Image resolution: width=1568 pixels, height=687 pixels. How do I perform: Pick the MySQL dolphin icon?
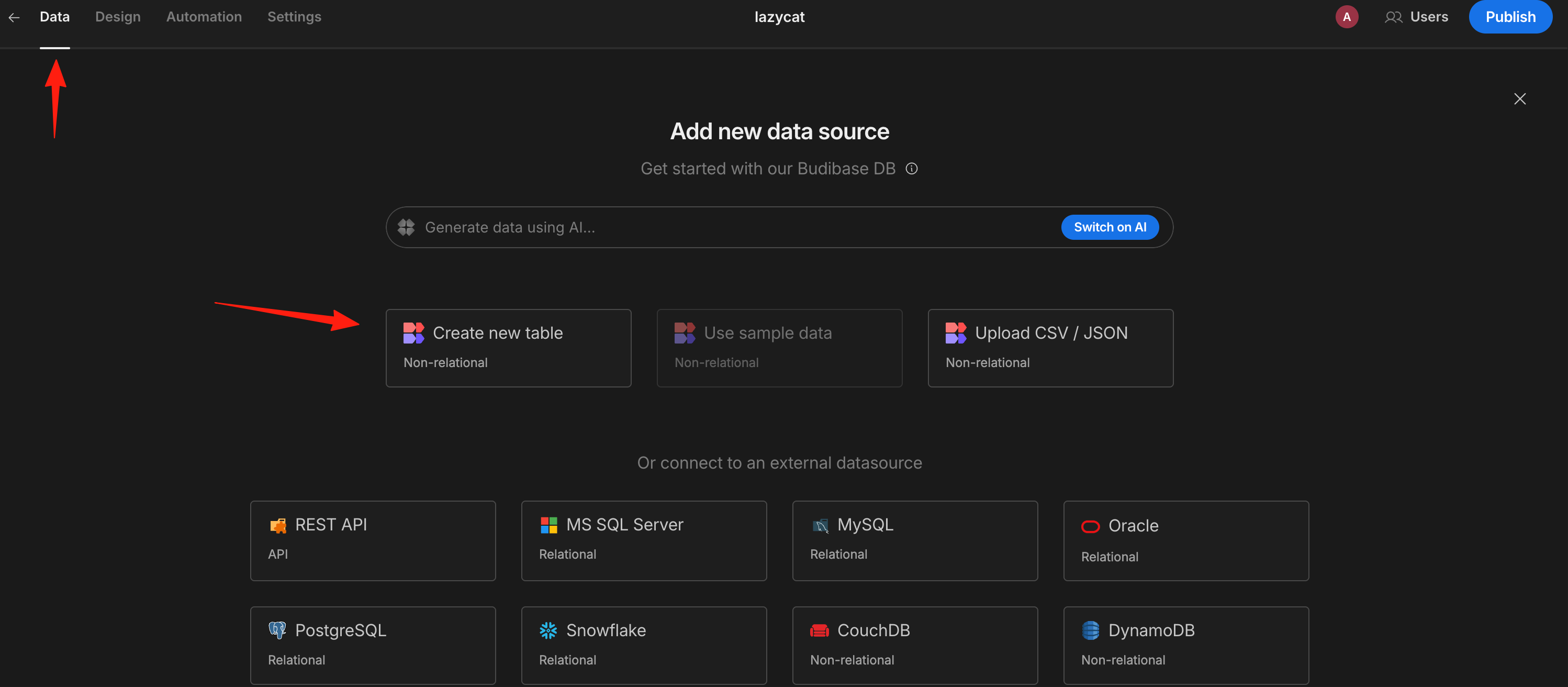(820, 525)
